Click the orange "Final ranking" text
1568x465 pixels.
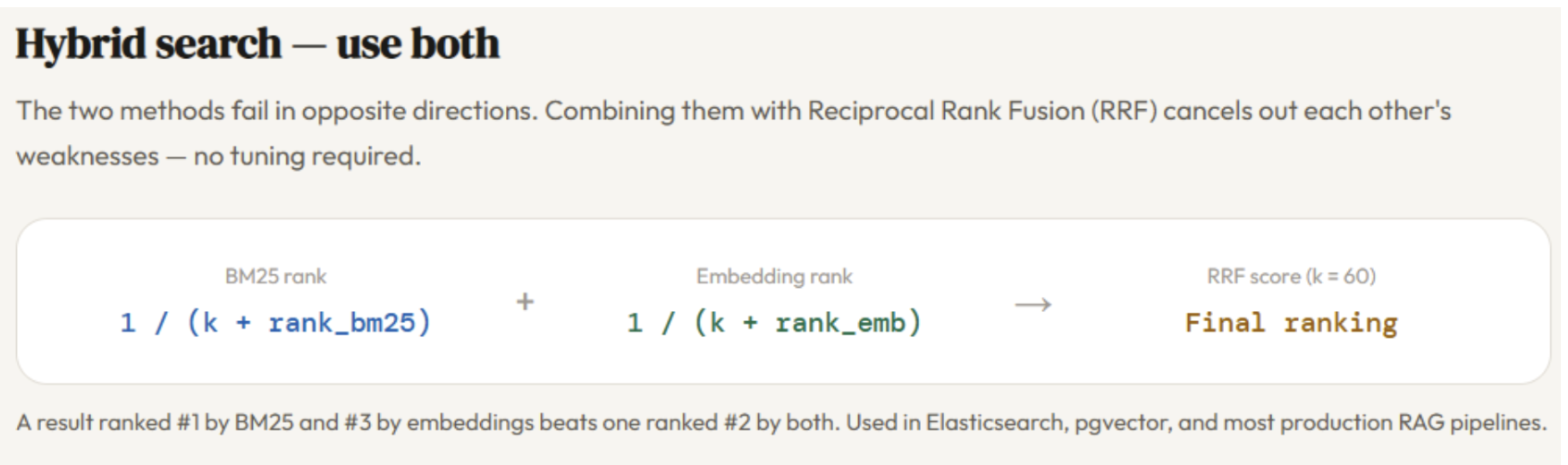tap(1291, 322)
